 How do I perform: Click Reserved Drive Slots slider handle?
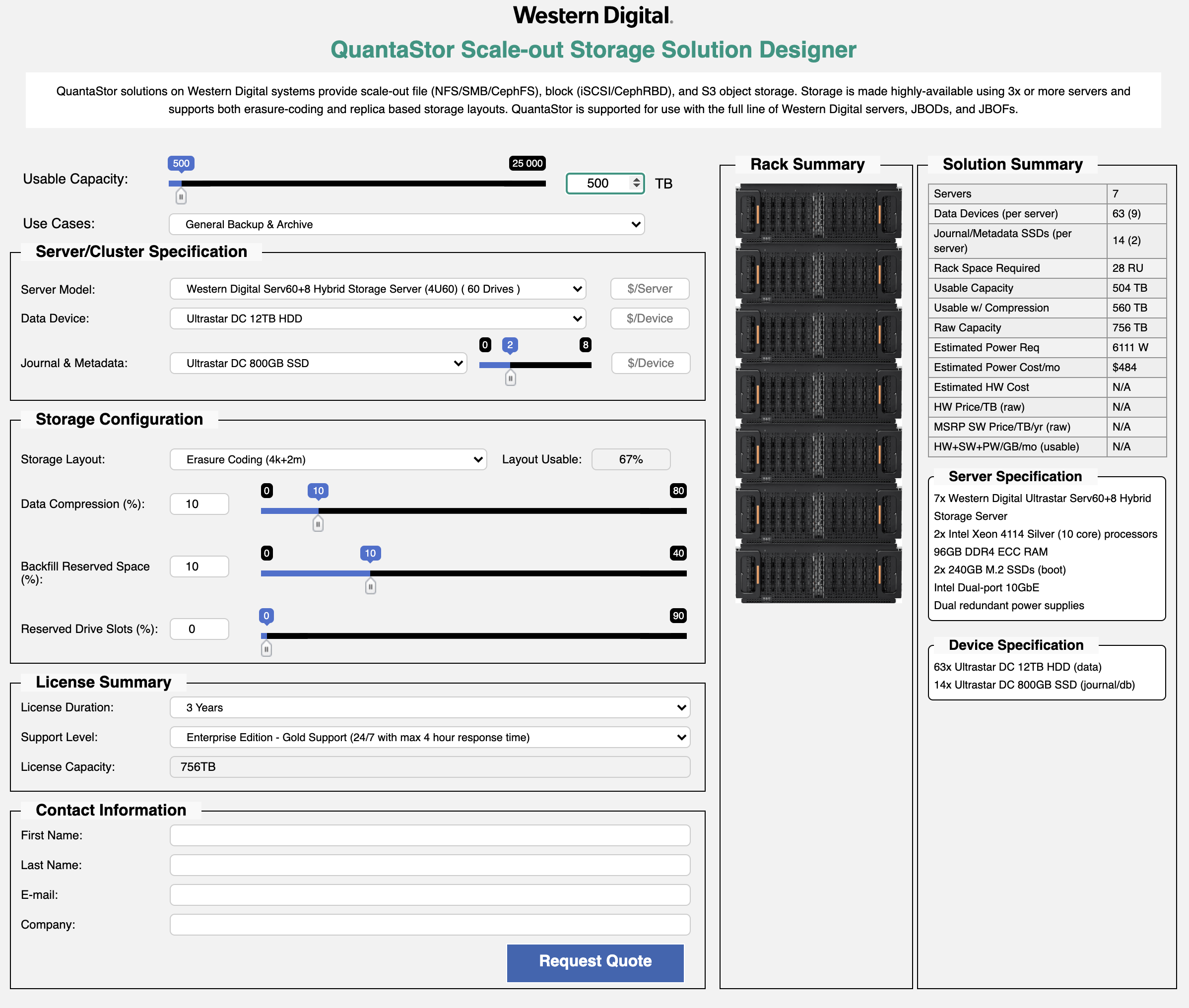(266, 648)
